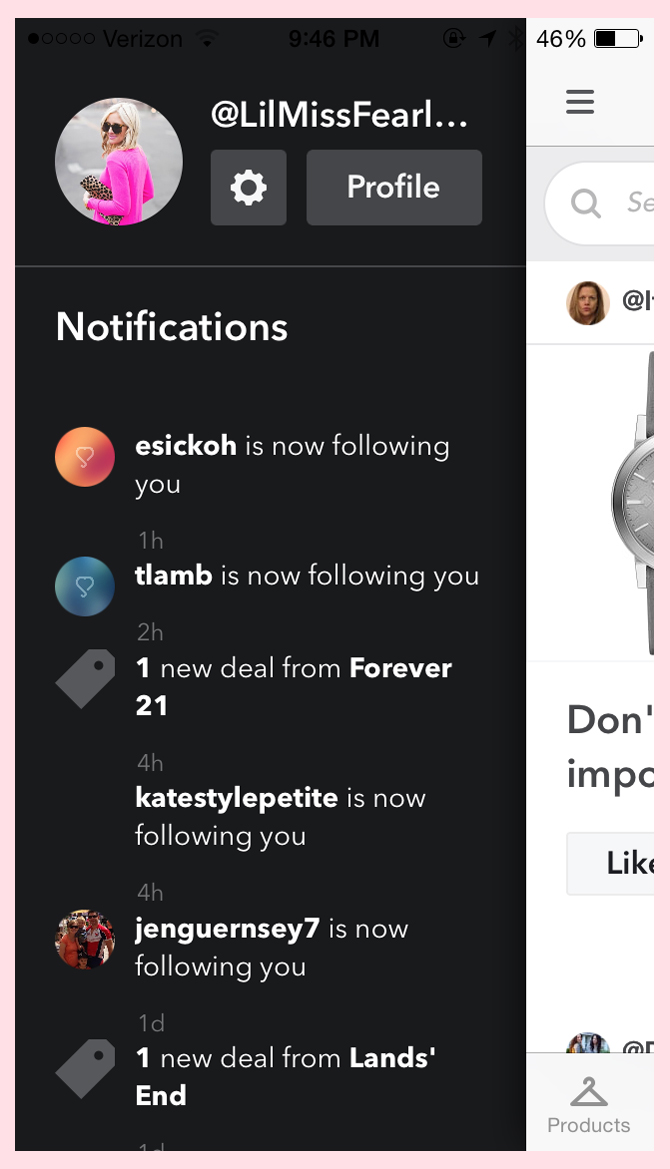Tap the Profile button
670x1169 pixels.
point(394,187)
